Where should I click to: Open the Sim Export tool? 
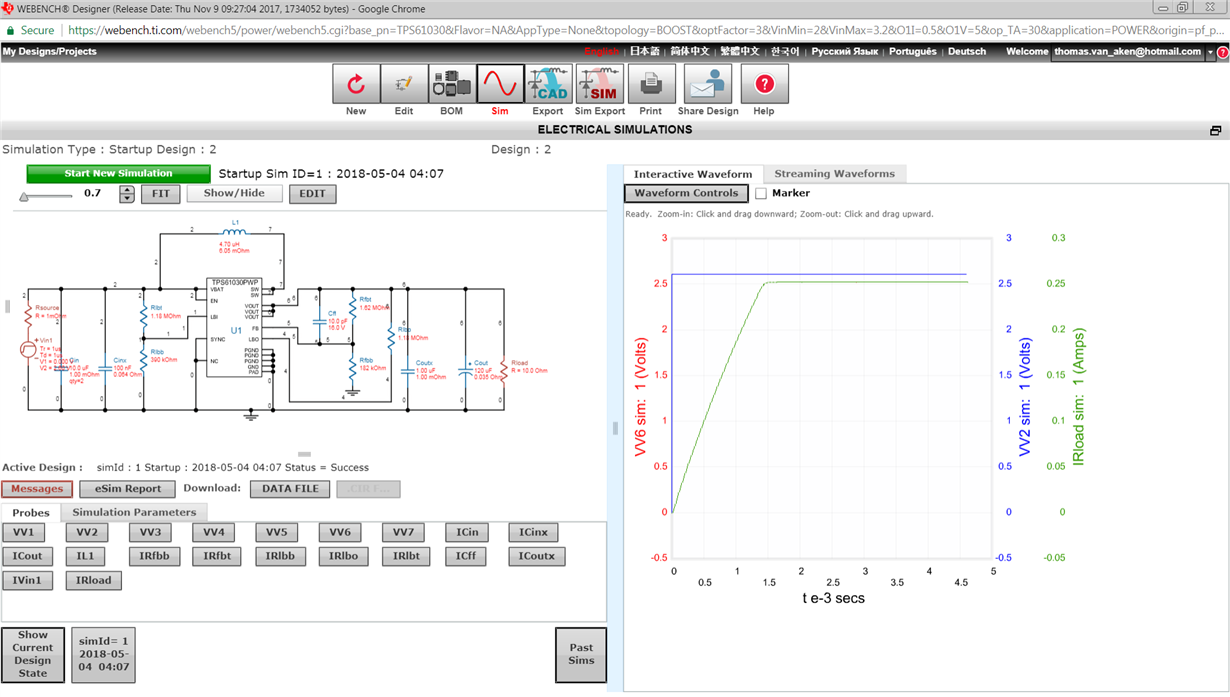pyautogui.click(x=600, y=84)
